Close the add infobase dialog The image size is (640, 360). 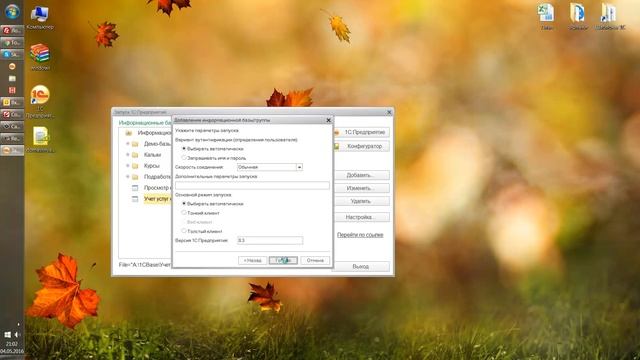[x=329, y=120]
